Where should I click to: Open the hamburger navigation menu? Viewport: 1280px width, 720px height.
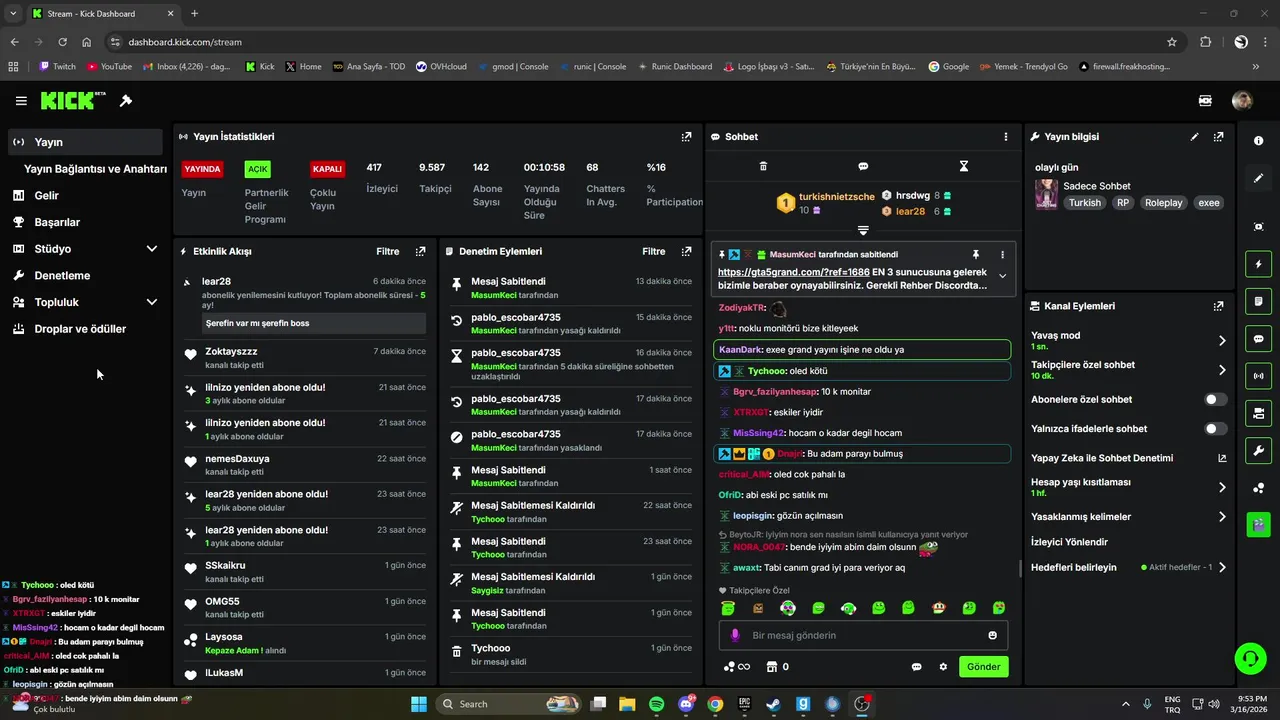click(x=21, y=101)
